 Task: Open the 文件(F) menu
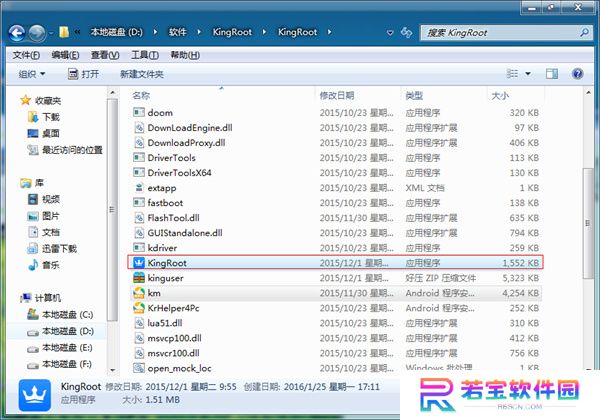(26, 55)
